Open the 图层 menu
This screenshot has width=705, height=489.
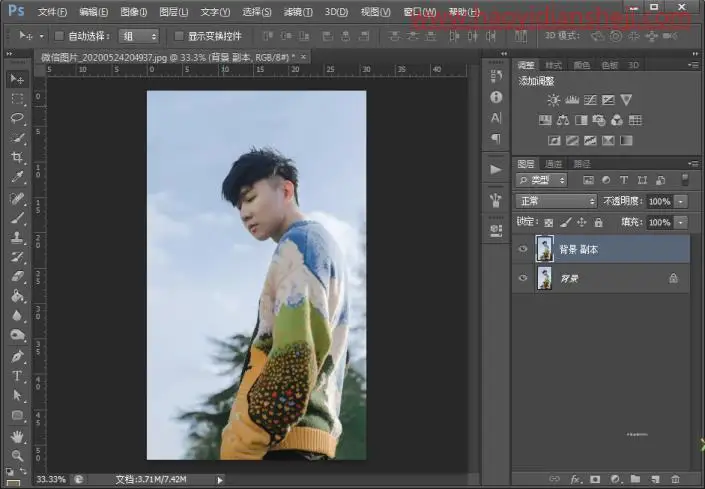coord(174,12)
